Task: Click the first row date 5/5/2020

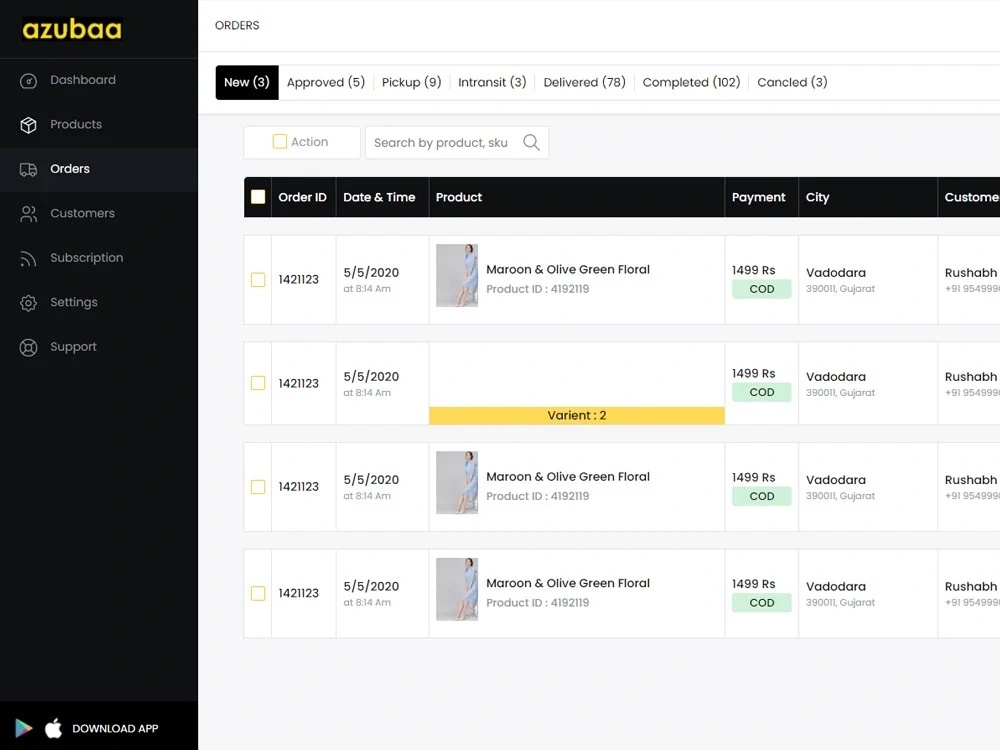Action: tap(371, 272)
